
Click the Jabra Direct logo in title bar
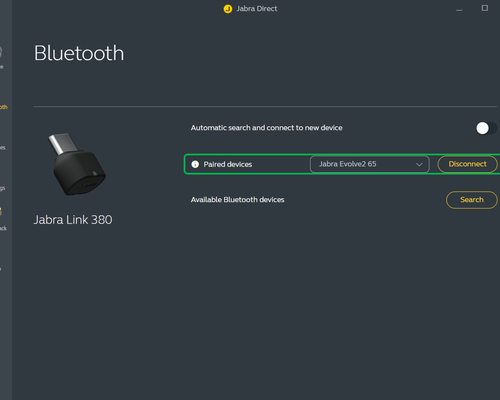point(228,9)
